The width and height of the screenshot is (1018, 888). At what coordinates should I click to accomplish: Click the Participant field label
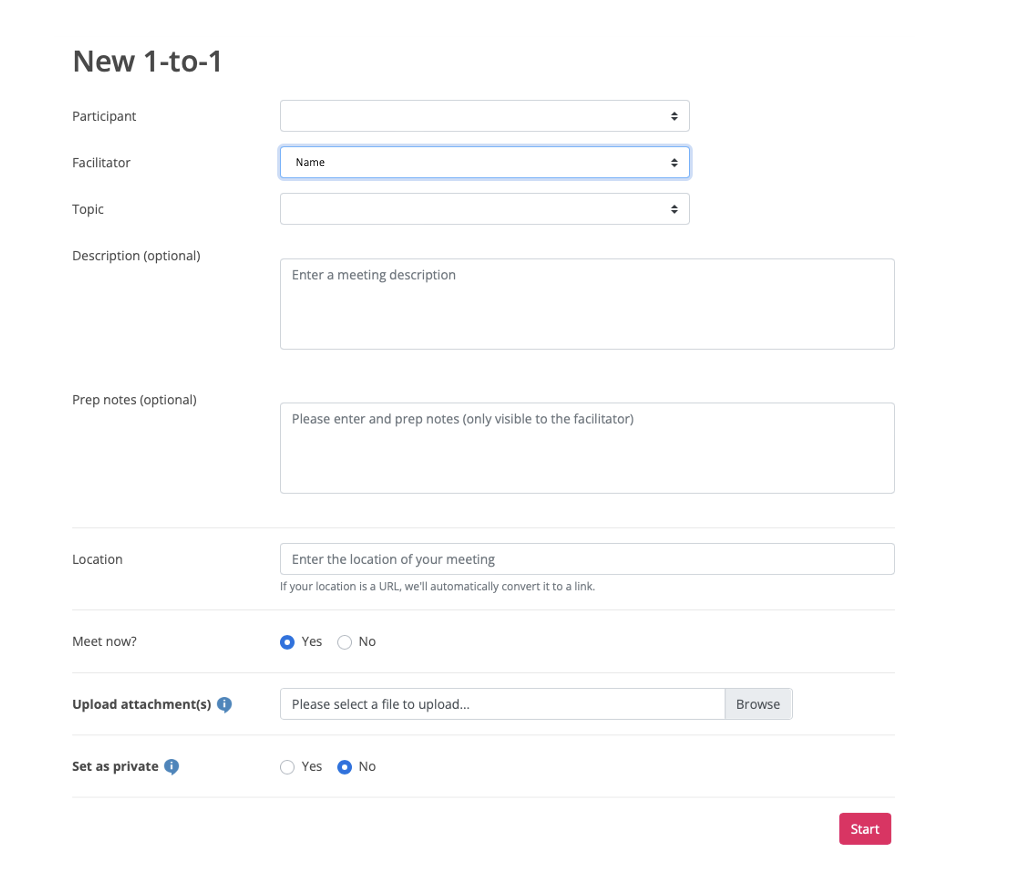click(104, 116)
